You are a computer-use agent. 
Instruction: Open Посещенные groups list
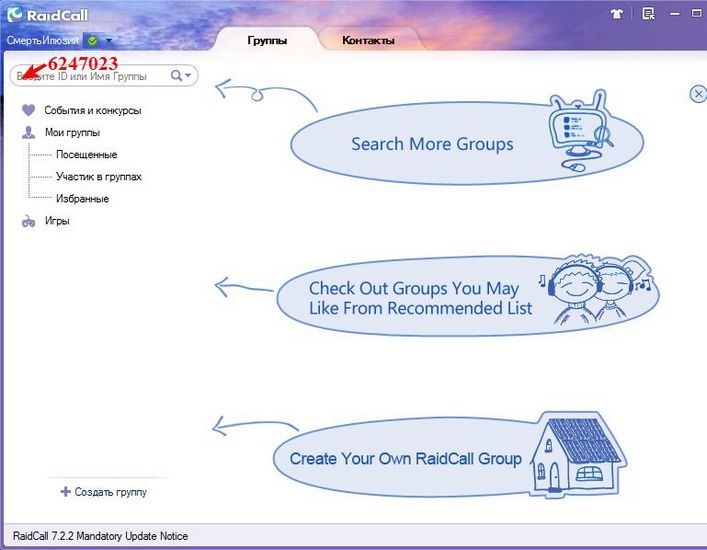[x=87, y=154]
